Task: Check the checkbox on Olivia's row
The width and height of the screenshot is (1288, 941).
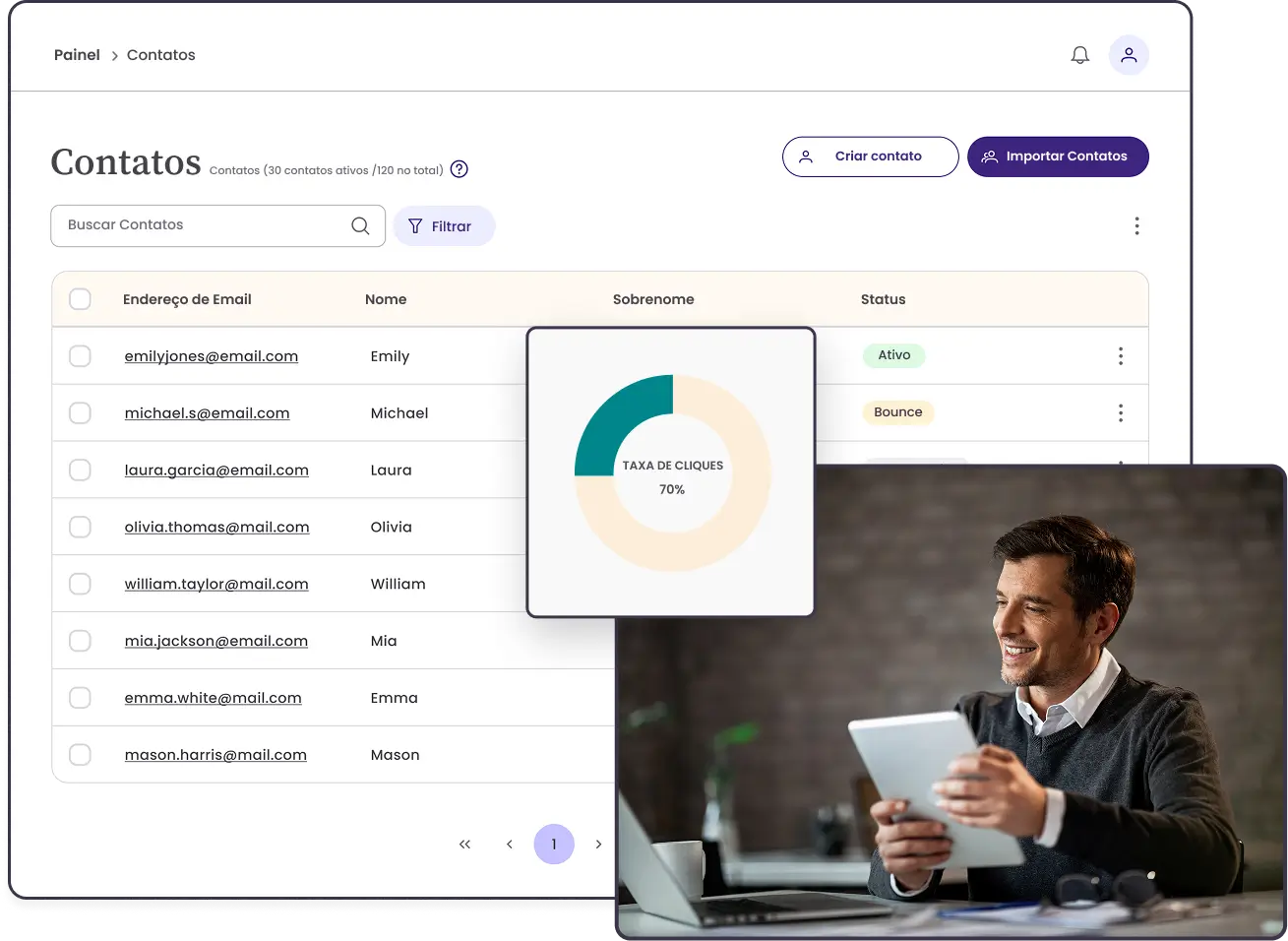Action: 80,527
